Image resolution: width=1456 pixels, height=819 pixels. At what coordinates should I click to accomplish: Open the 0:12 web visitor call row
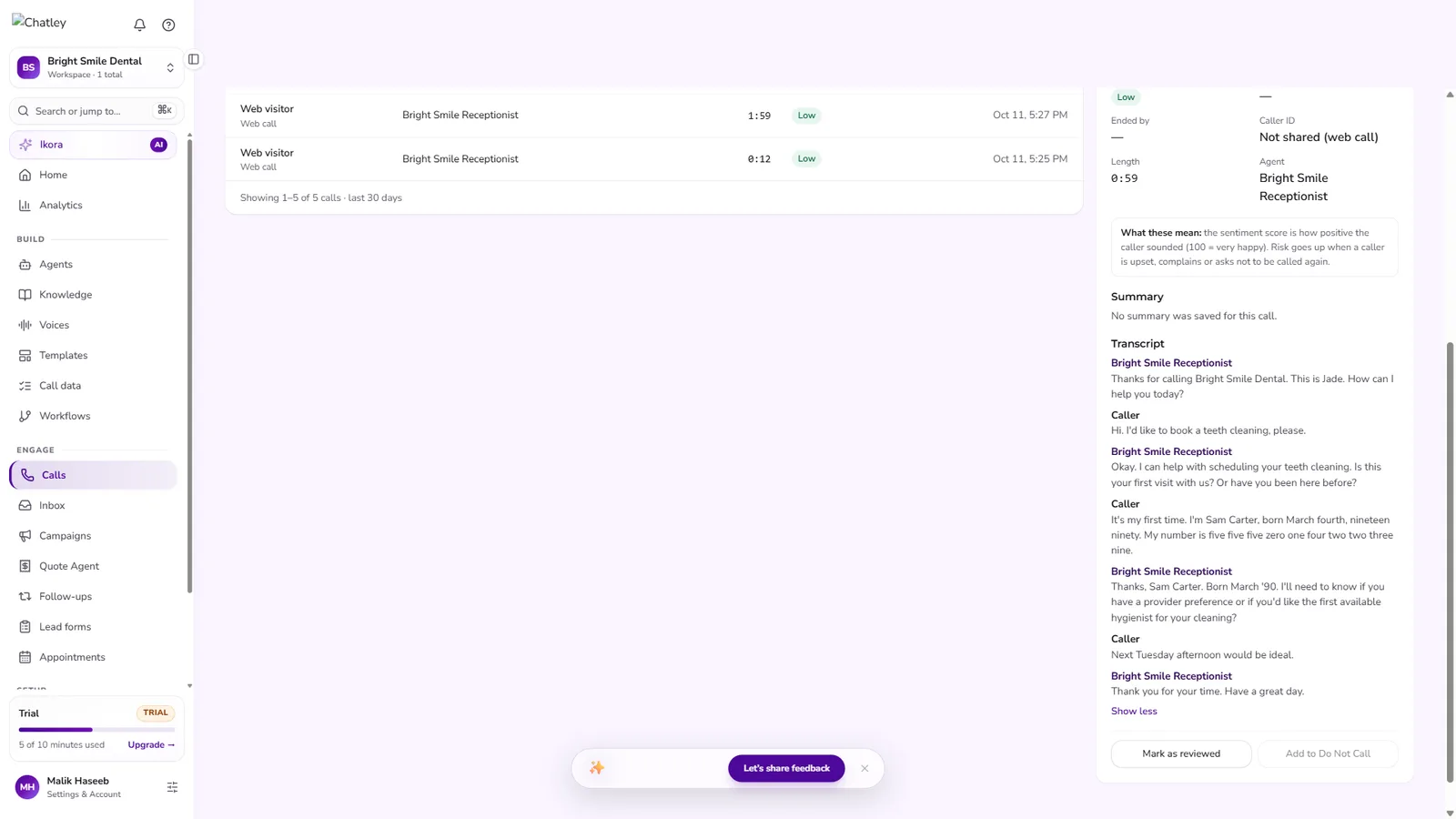[653, 159]
